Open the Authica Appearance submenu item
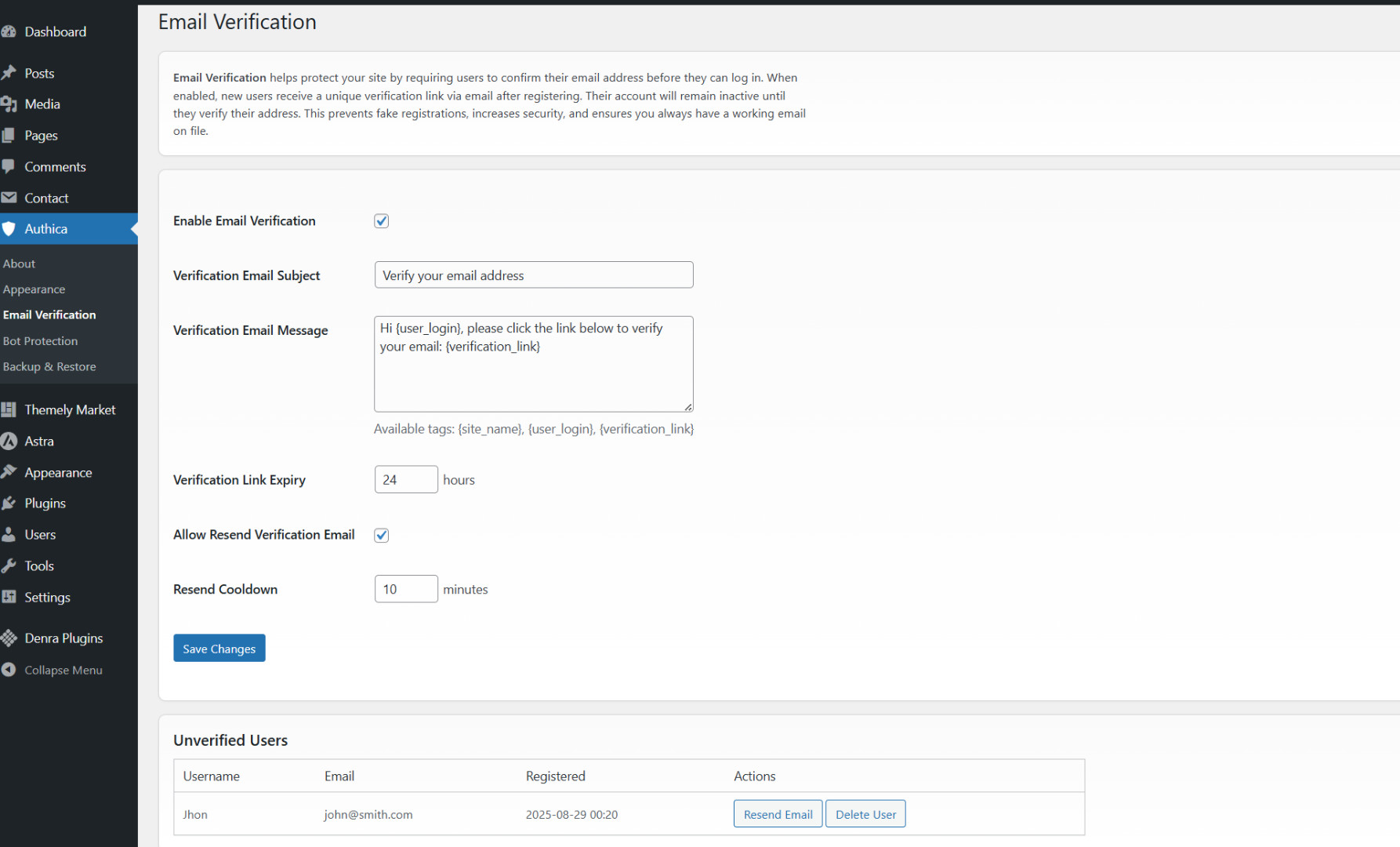The image size is (1400, 847). 34,289
